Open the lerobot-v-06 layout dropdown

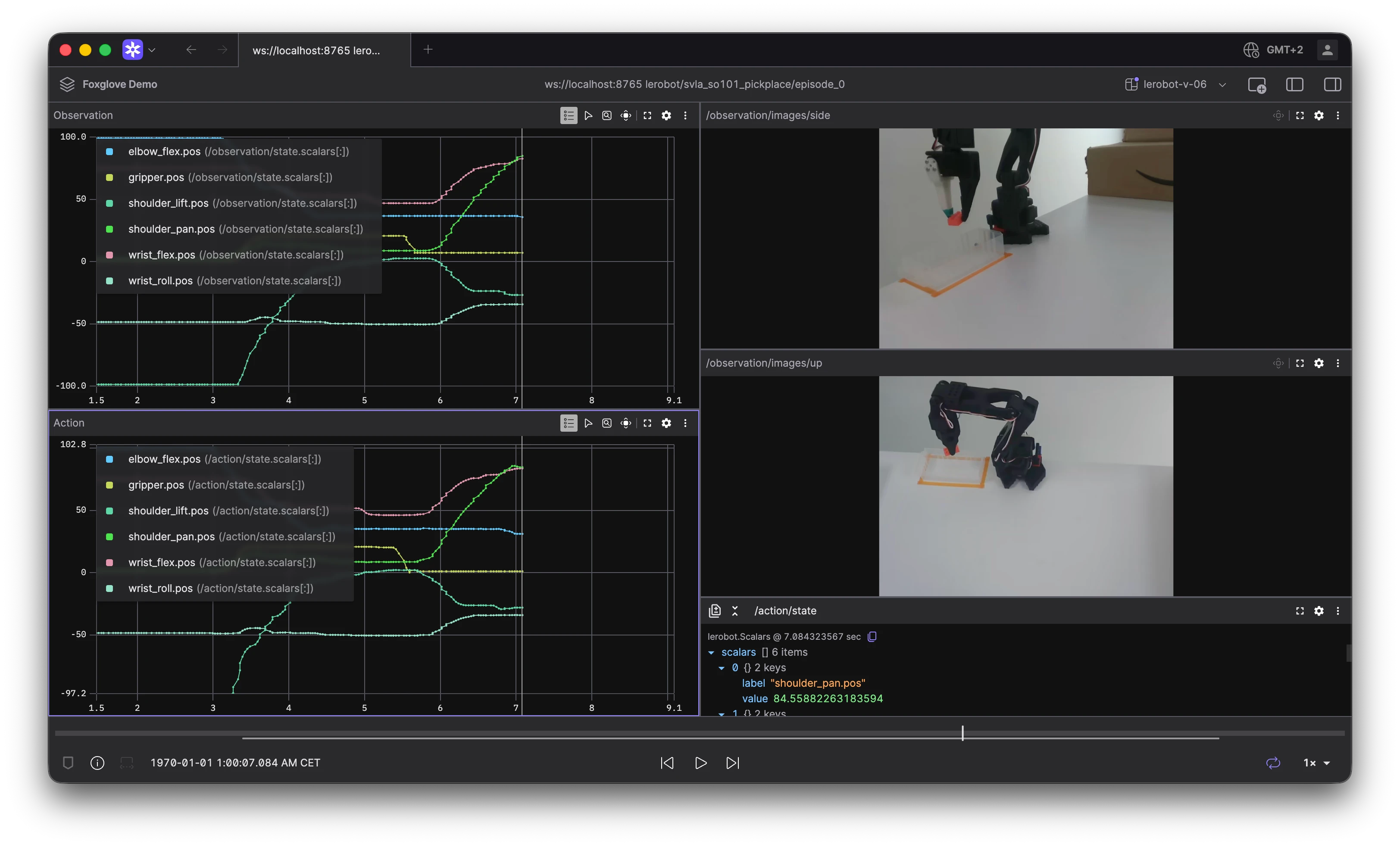click(x=1175, y=84)
